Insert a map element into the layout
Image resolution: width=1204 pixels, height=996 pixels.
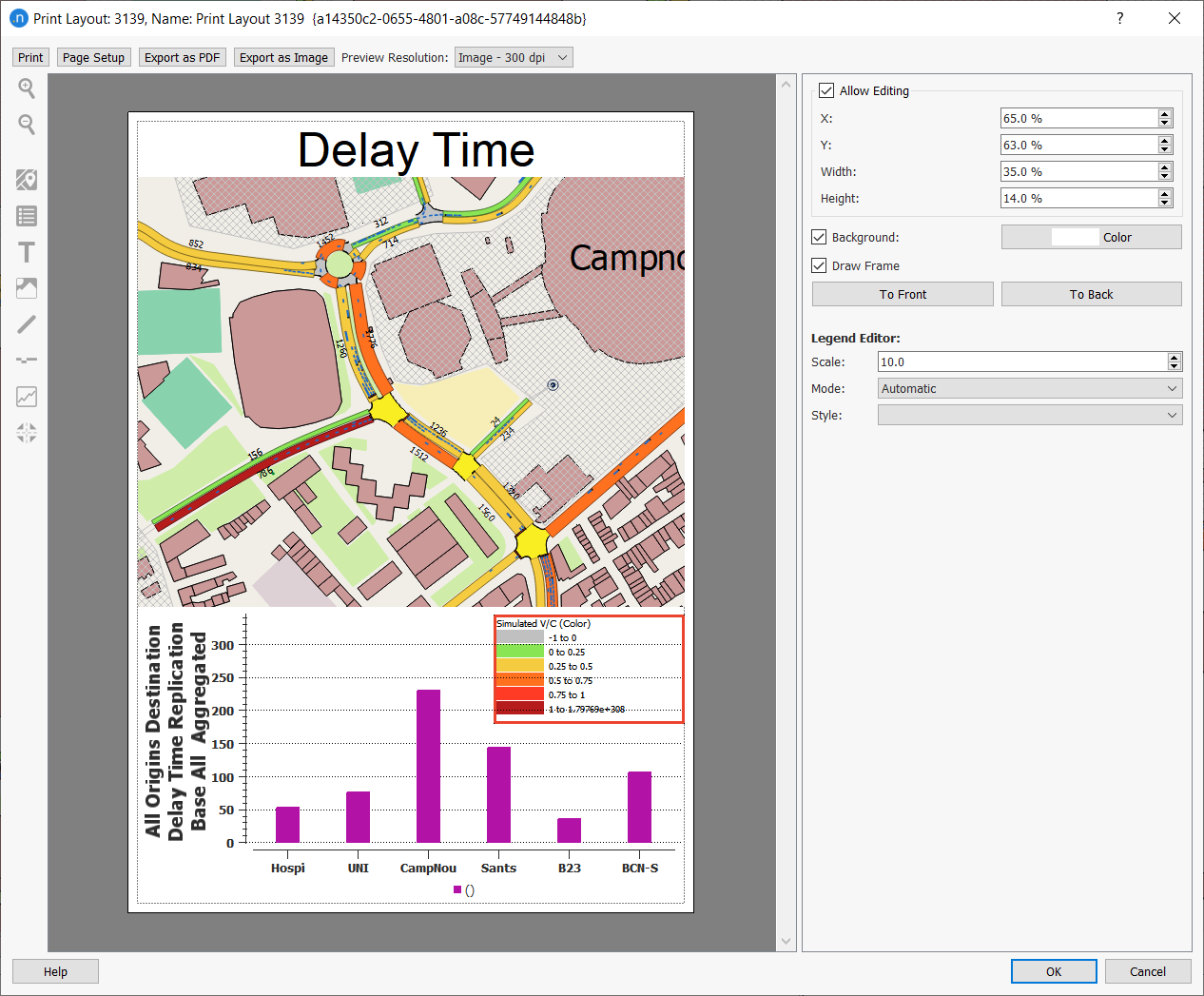[x=26, y=179]
